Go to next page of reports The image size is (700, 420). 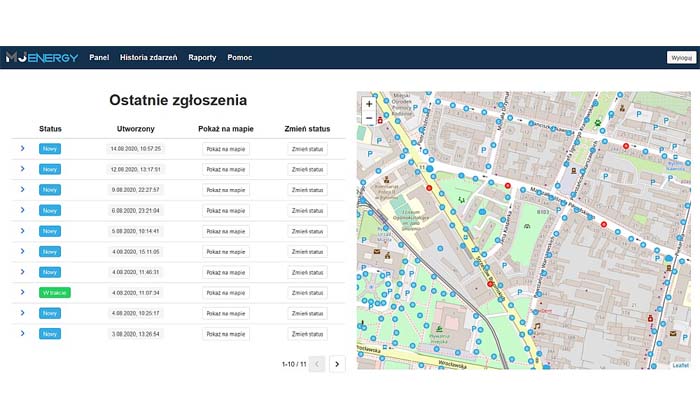(337, 364)
